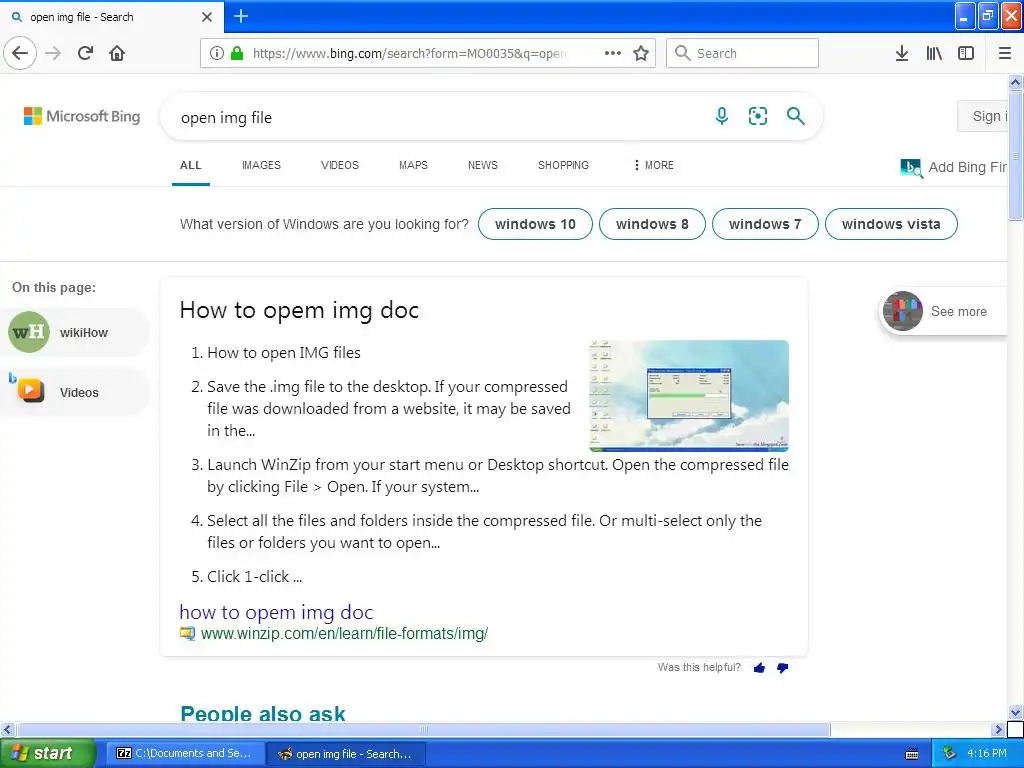Image resolution: width=1024 pixels, height=768 pixels.
Task: Open the Library bookshelf icon
Action: [x=934, y=53]
